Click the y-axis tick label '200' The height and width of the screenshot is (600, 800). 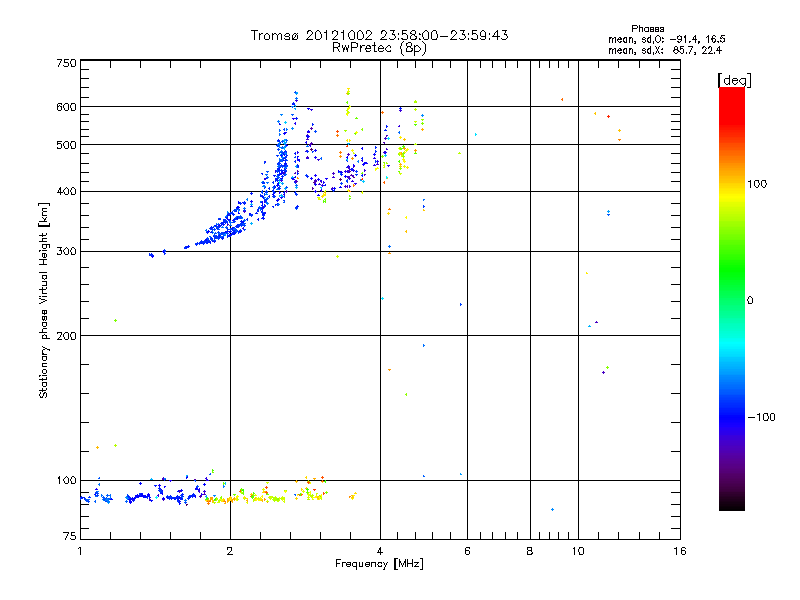tap(66, 336)
